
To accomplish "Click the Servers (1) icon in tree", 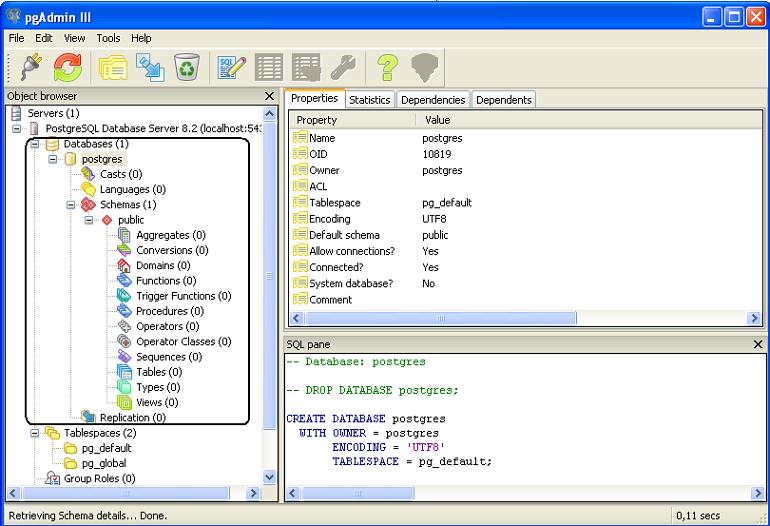I will tap(16, 113).
